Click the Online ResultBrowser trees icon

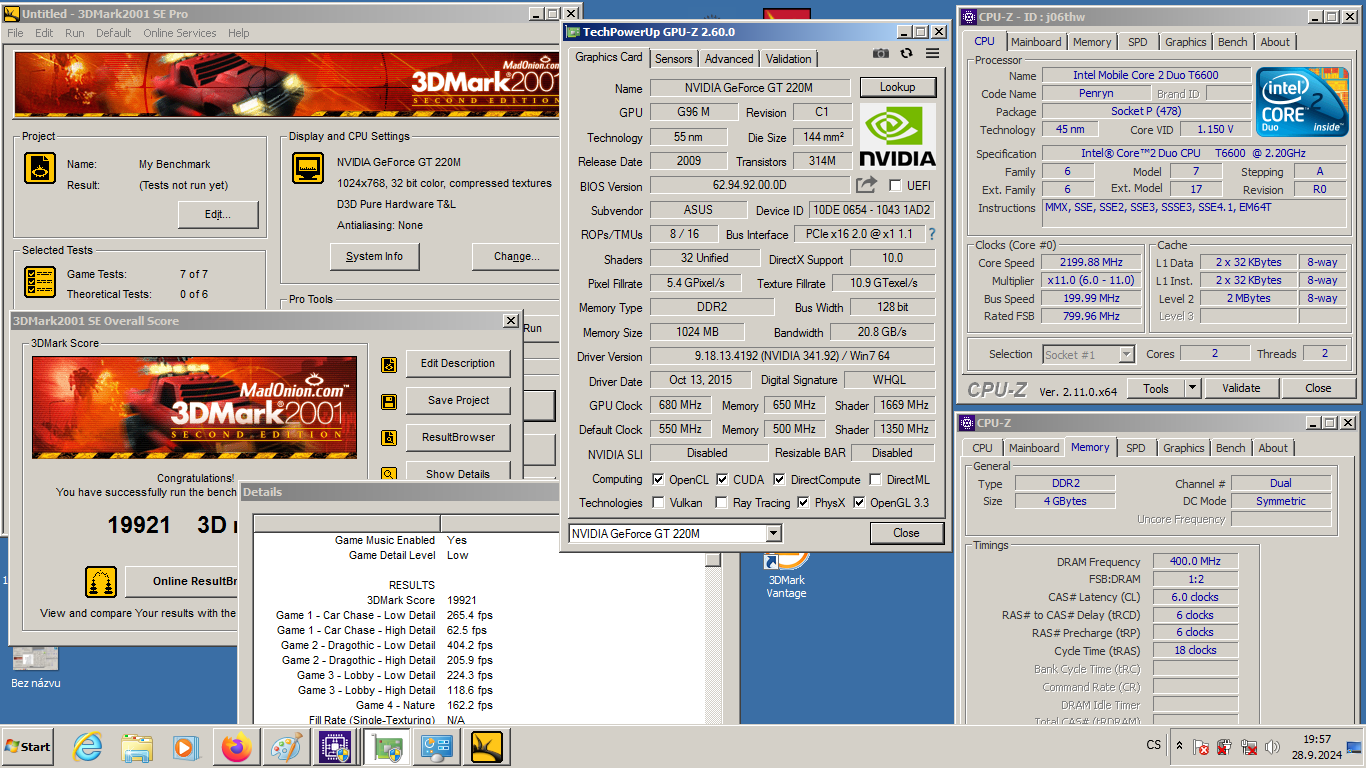(x=100, y=581)
